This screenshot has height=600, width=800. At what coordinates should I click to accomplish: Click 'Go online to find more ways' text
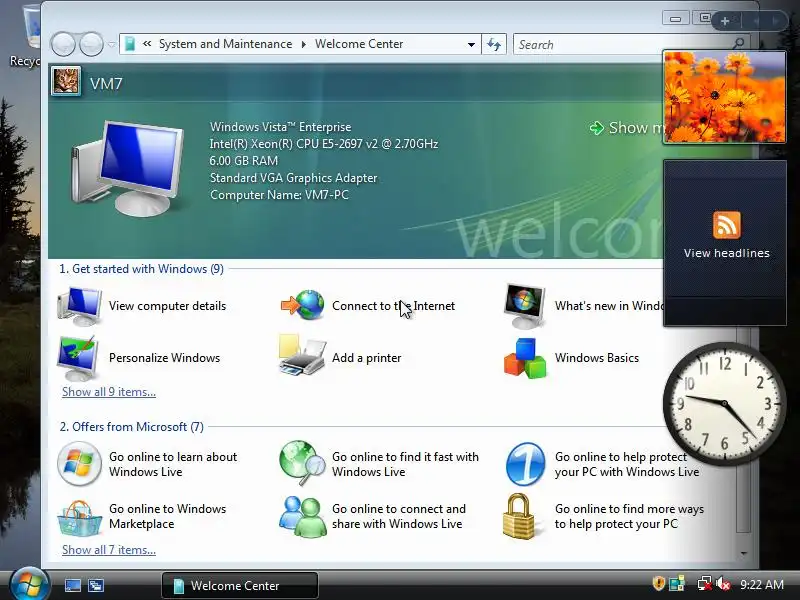630,516
